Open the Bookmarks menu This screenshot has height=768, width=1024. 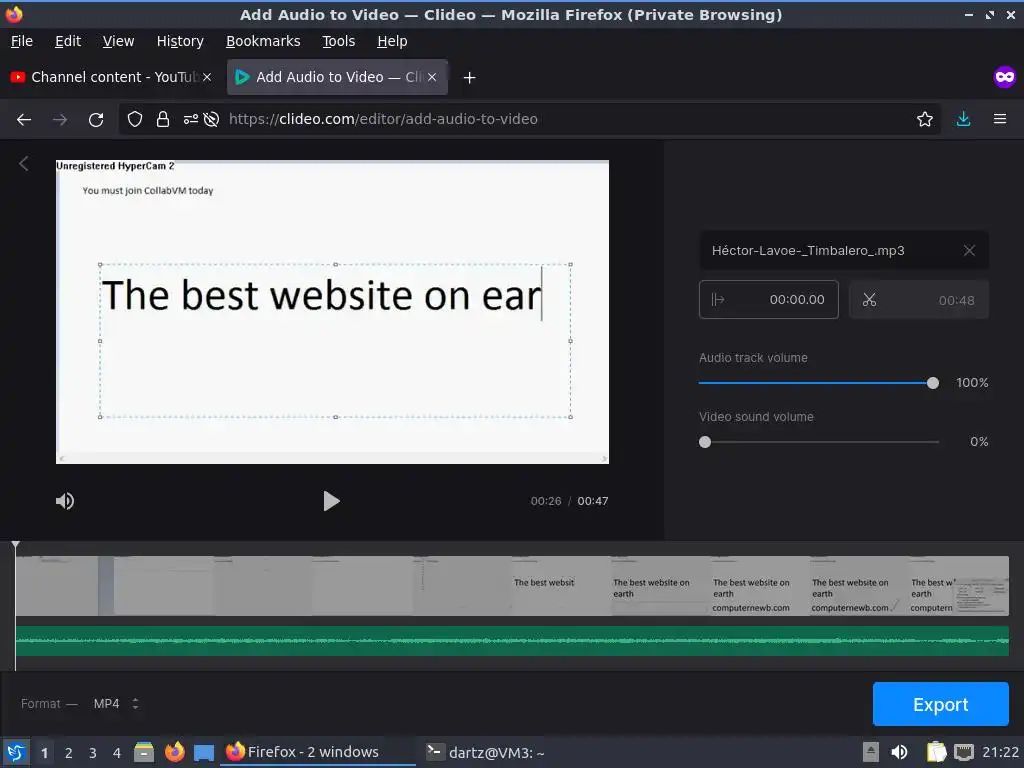(x=263, y=41)
